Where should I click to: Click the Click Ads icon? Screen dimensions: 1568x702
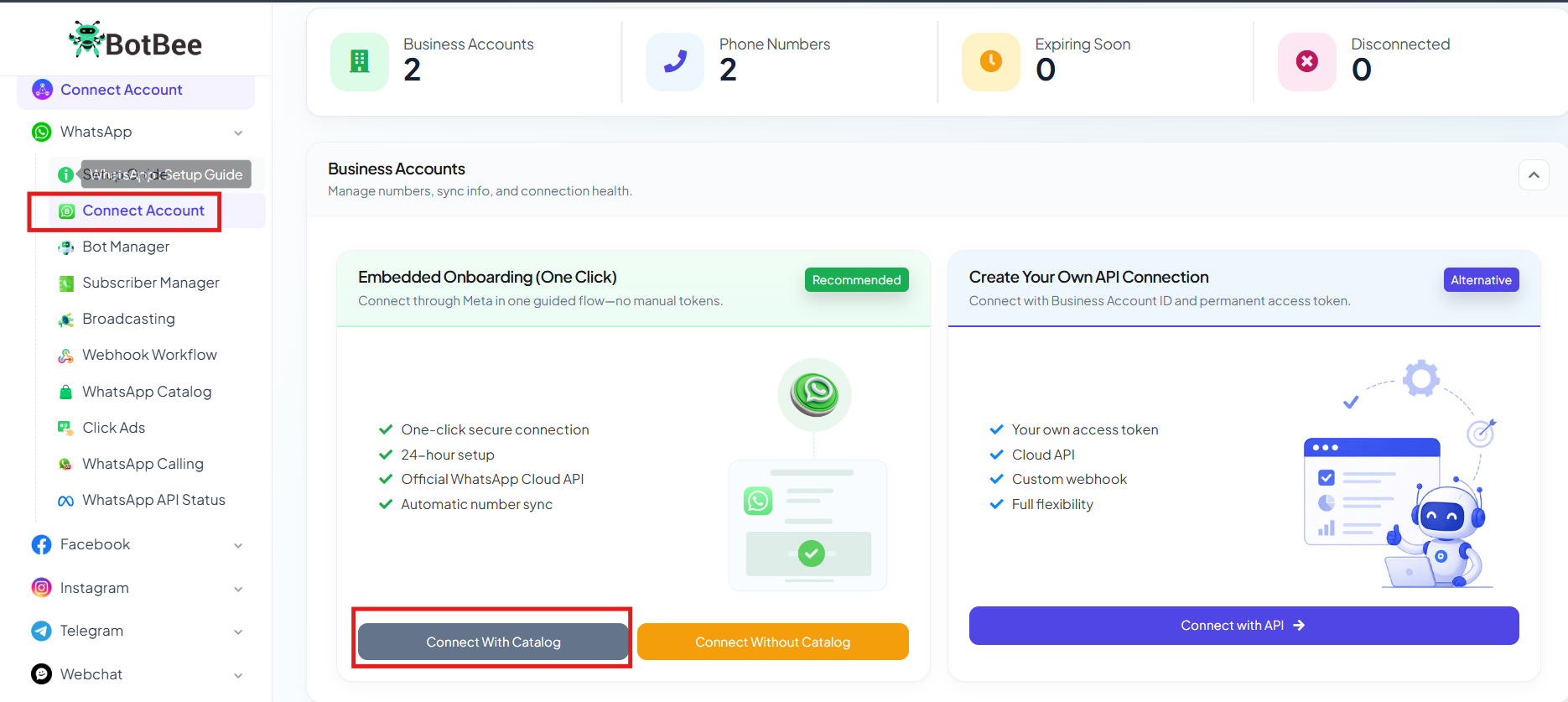pos(65,428)
